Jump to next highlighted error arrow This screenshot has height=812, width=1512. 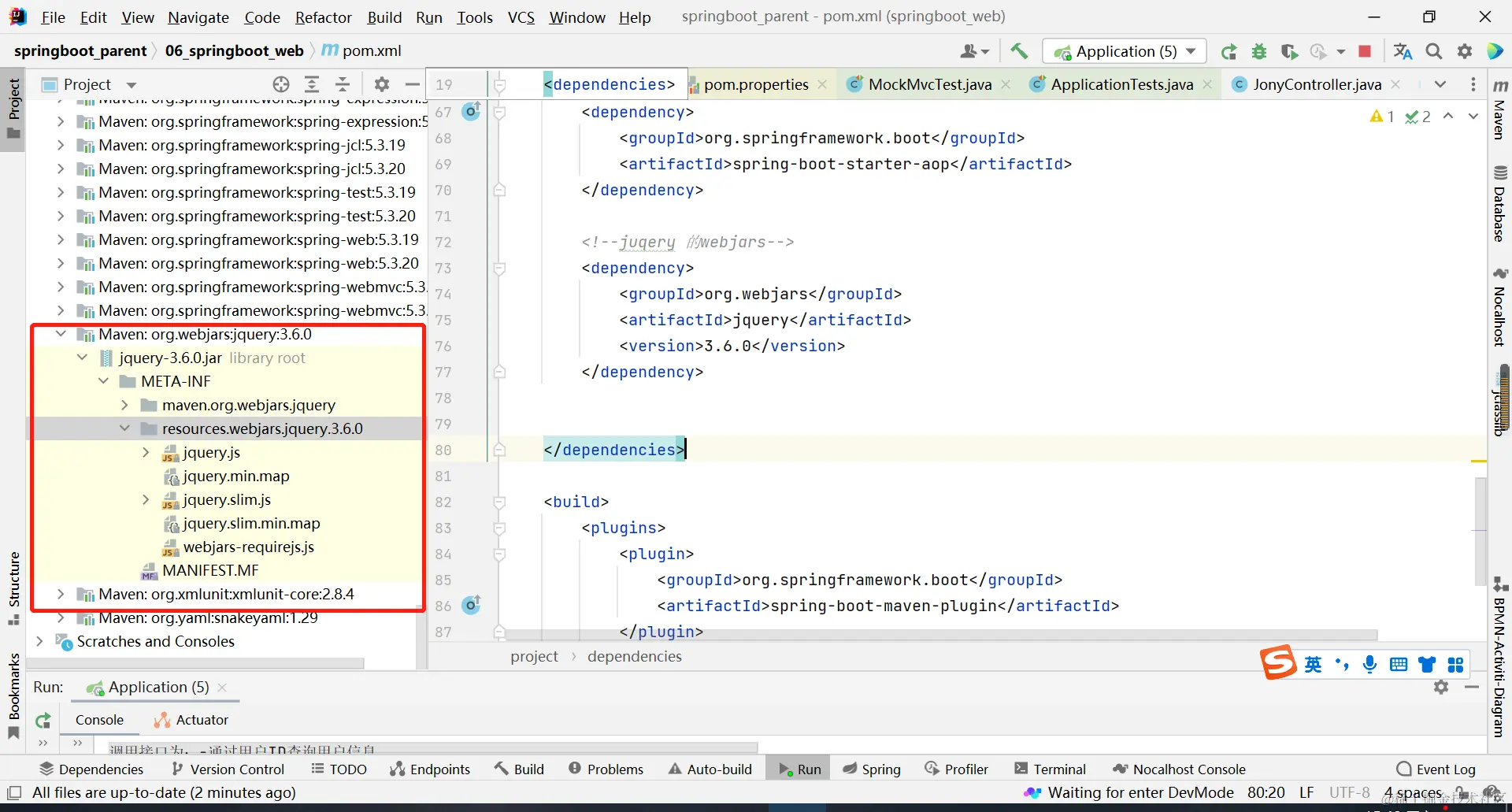[x=1473, y=117]
